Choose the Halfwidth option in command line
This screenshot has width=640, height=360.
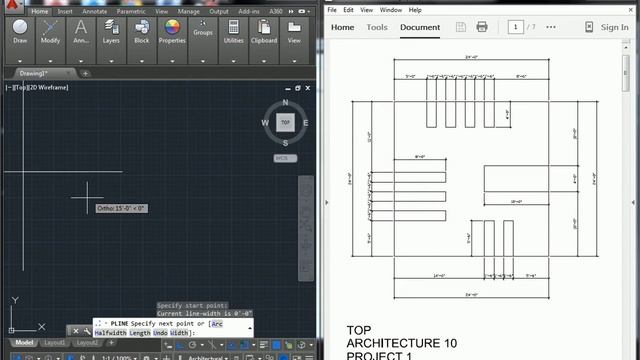point(111,333)
